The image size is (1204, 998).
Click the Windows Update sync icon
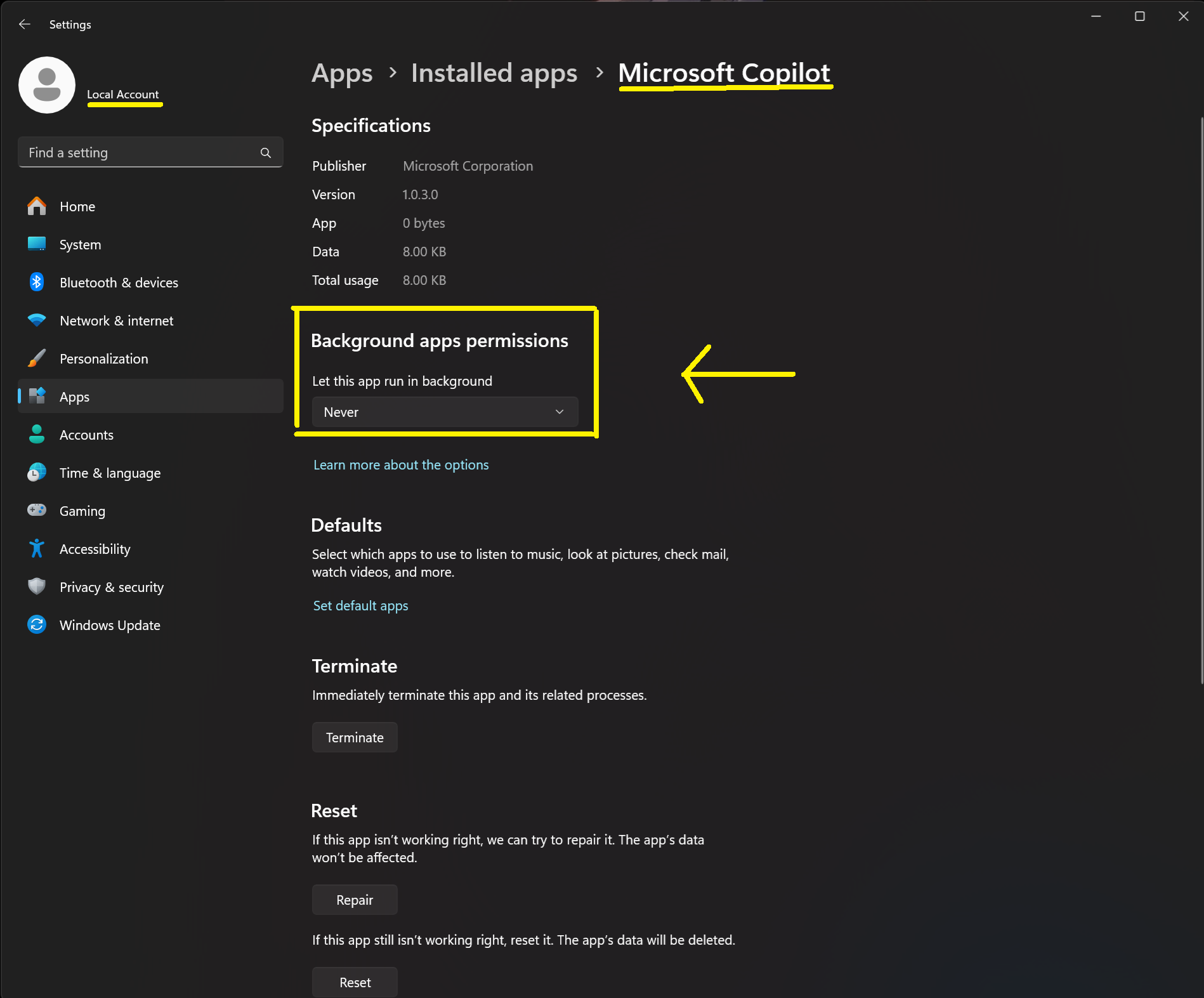[x=37, y=625]
